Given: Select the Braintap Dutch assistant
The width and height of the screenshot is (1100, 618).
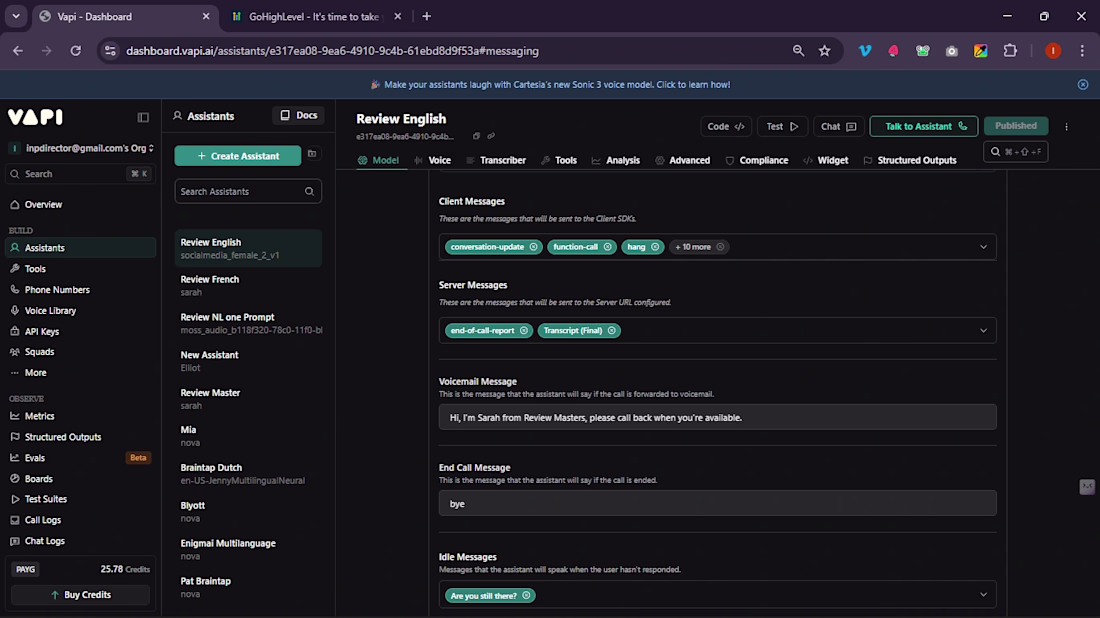Looking at the screenshot, I should (x=248, y=473).
